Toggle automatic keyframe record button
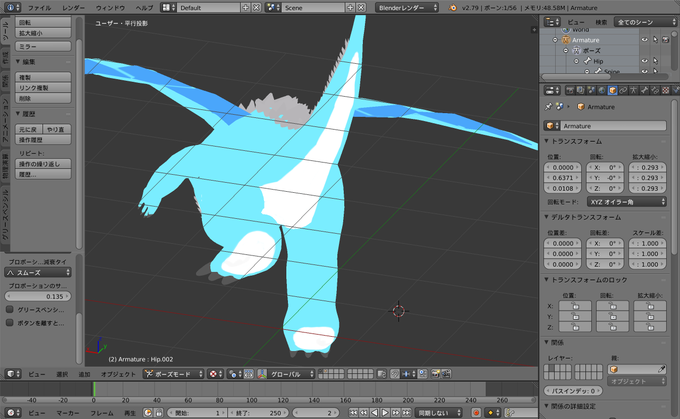Viewport: 680px width, 419px height. [476, 412]
